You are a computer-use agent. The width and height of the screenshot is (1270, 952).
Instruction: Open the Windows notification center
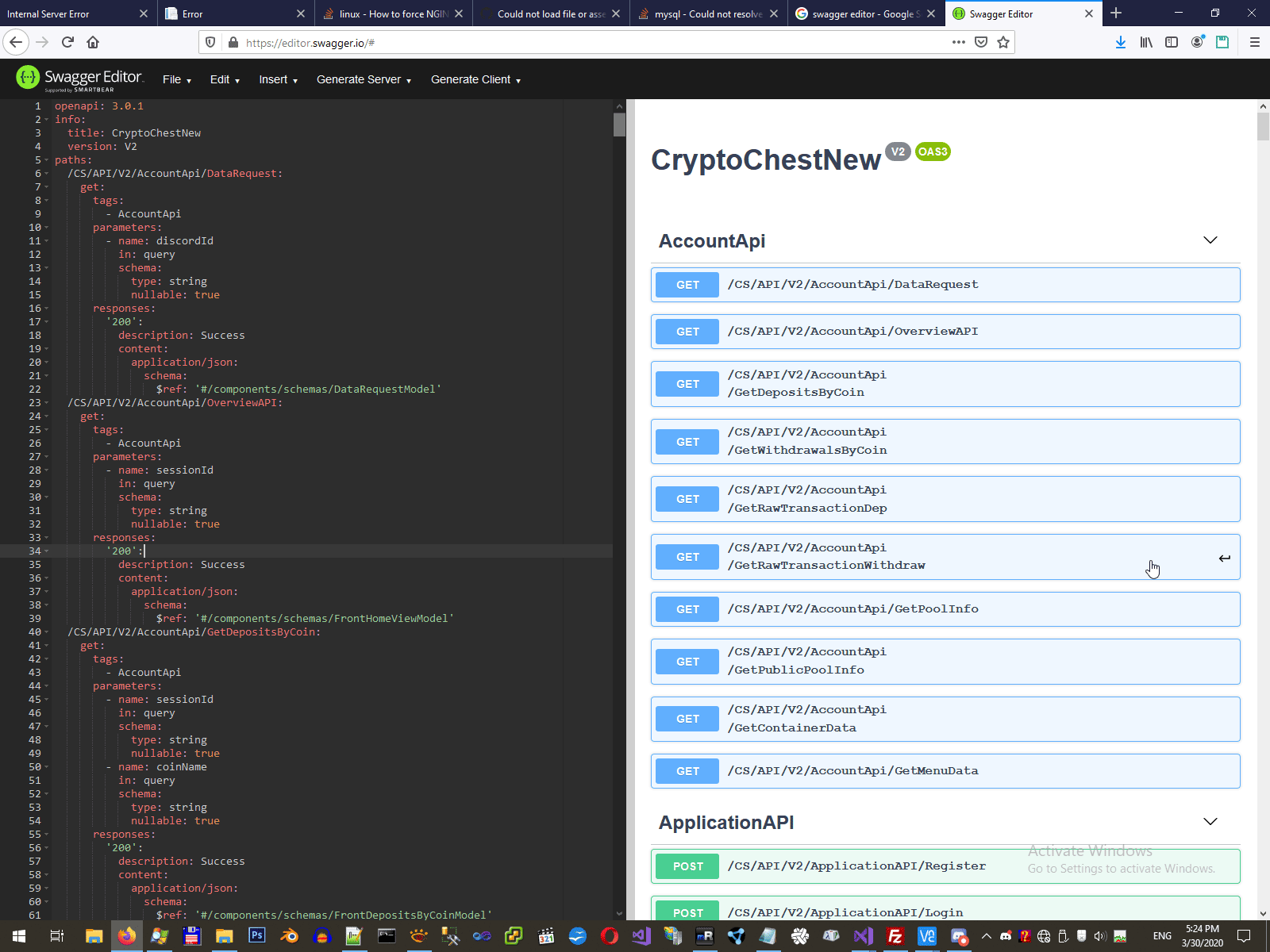(1244, 936)
